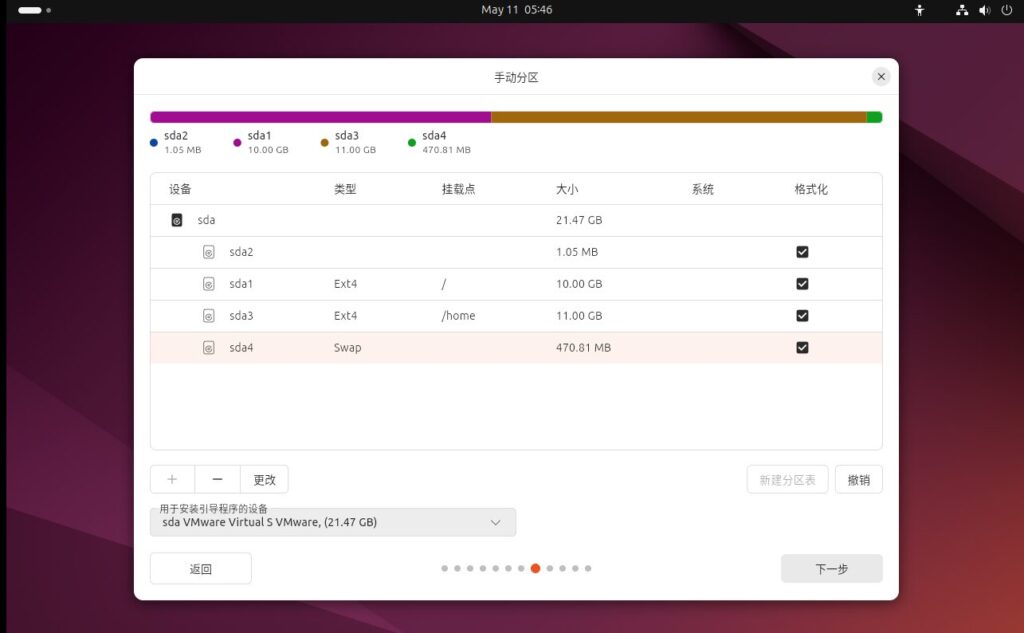This screenshot has width=1024, height=633.
Task: Toggle format checkbox for sda1
Action: [802, 284]
